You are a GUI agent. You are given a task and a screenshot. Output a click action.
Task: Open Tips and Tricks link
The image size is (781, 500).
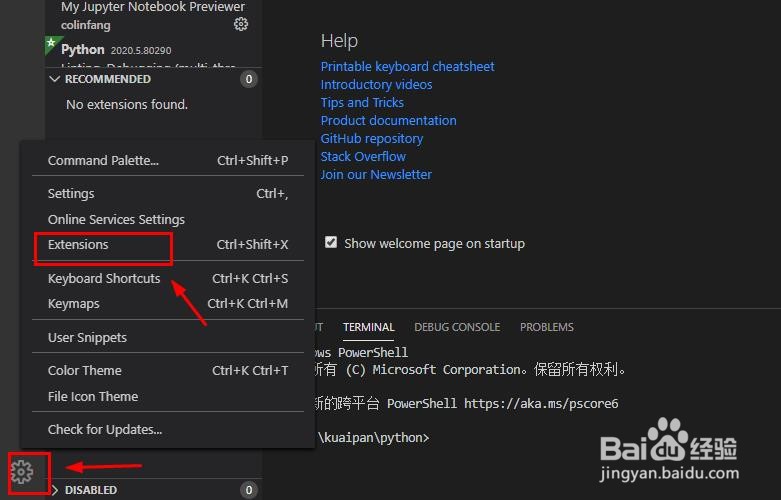tap(362, 102)
